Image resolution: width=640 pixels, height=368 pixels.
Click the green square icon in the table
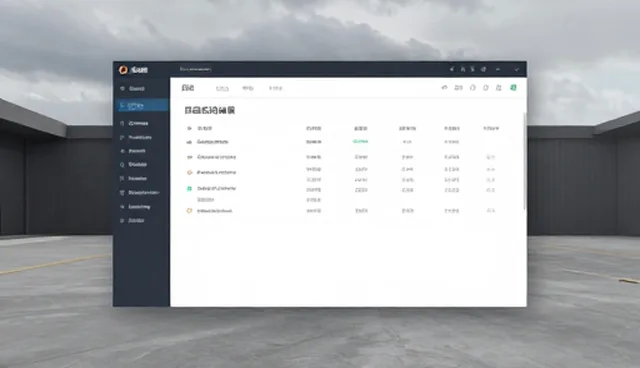point(189,188)
